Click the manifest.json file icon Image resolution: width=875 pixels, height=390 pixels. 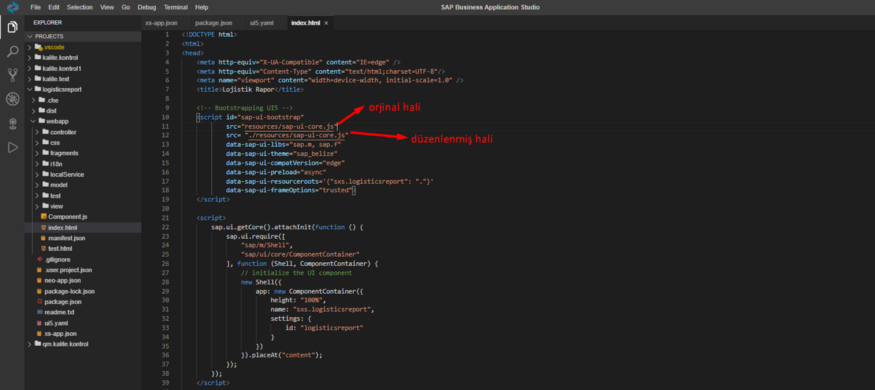[44, 238]
